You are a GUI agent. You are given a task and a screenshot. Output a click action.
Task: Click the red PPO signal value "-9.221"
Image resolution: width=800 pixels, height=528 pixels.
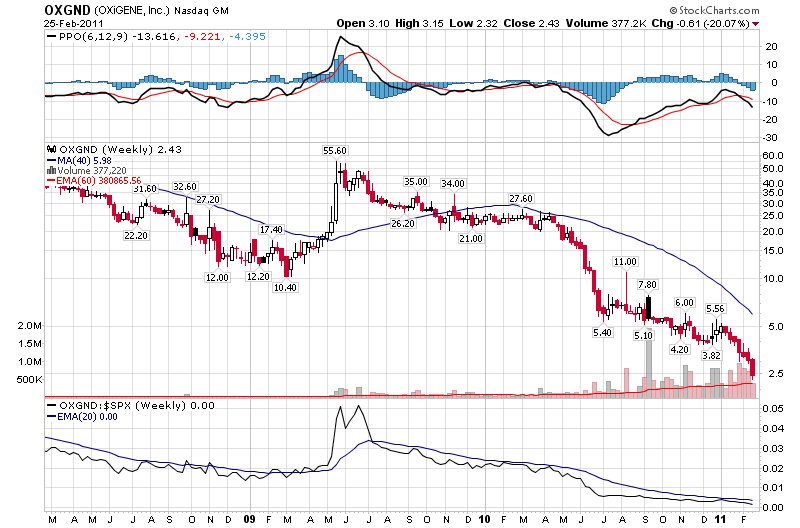coord(203,37)
